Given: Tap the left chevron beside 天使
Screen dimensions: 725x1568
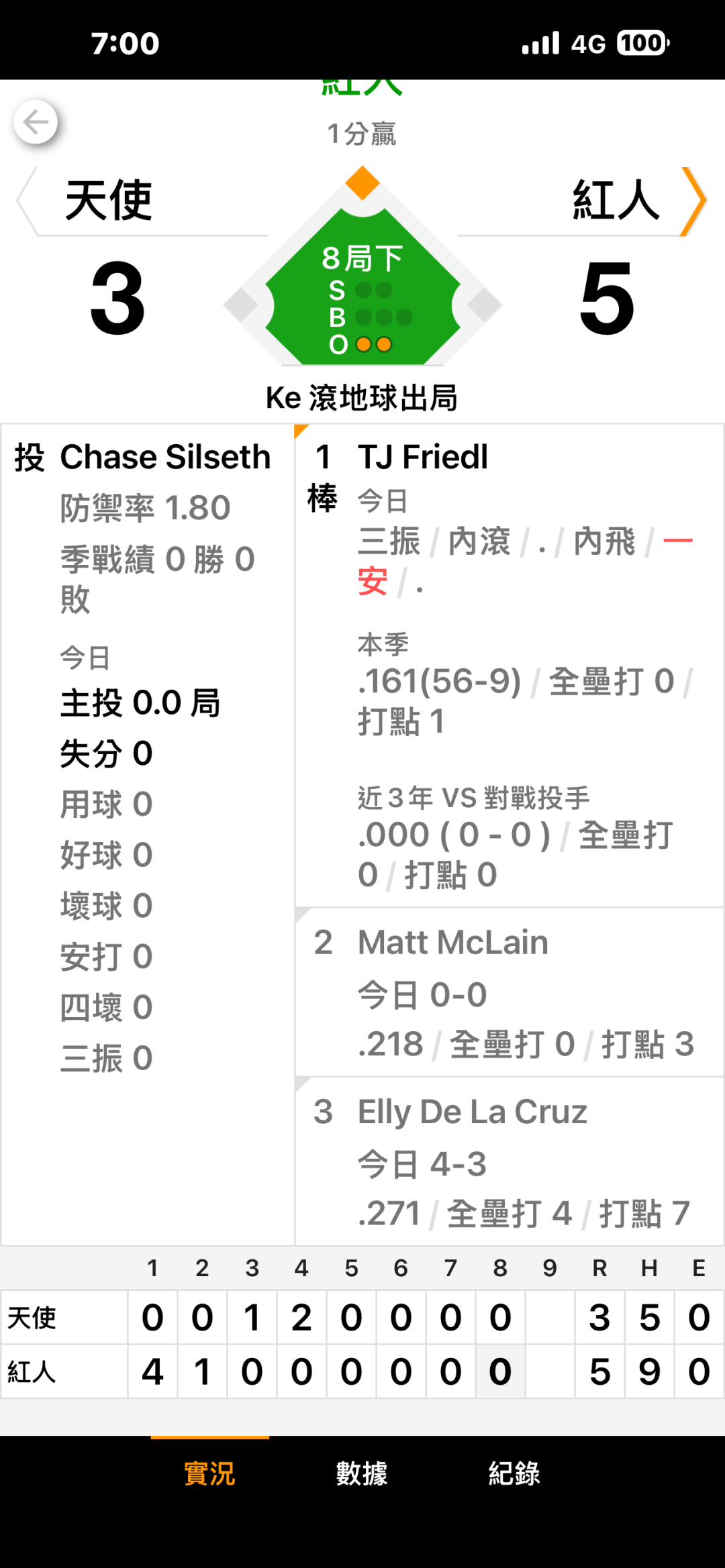Looking at the screenshot, I should point(26,201).
